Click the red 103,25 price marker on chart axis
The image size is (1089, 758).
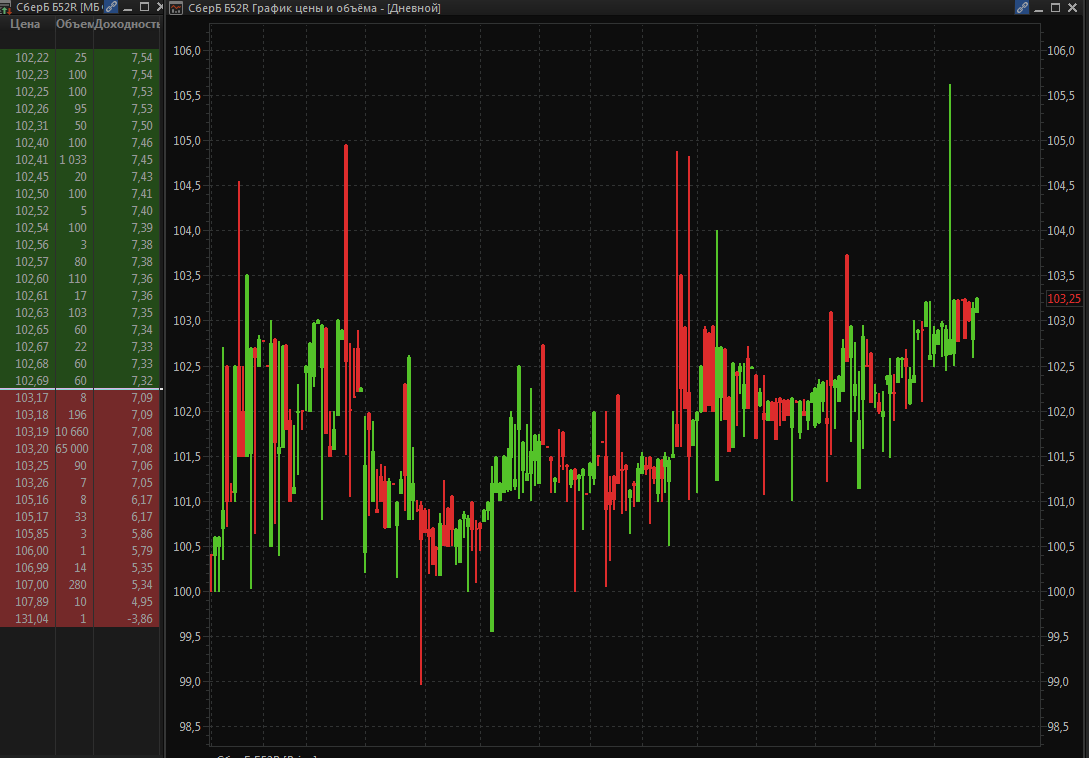tap(1064, 299)
